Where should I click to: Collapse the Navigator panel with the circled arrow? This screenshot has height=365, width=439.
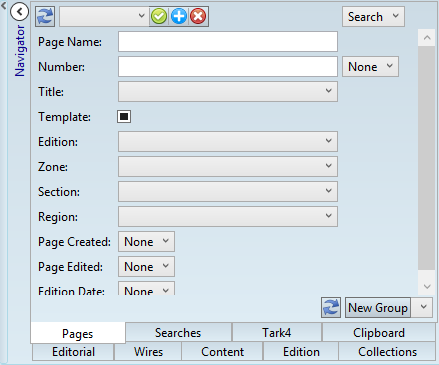click(19, 12)
